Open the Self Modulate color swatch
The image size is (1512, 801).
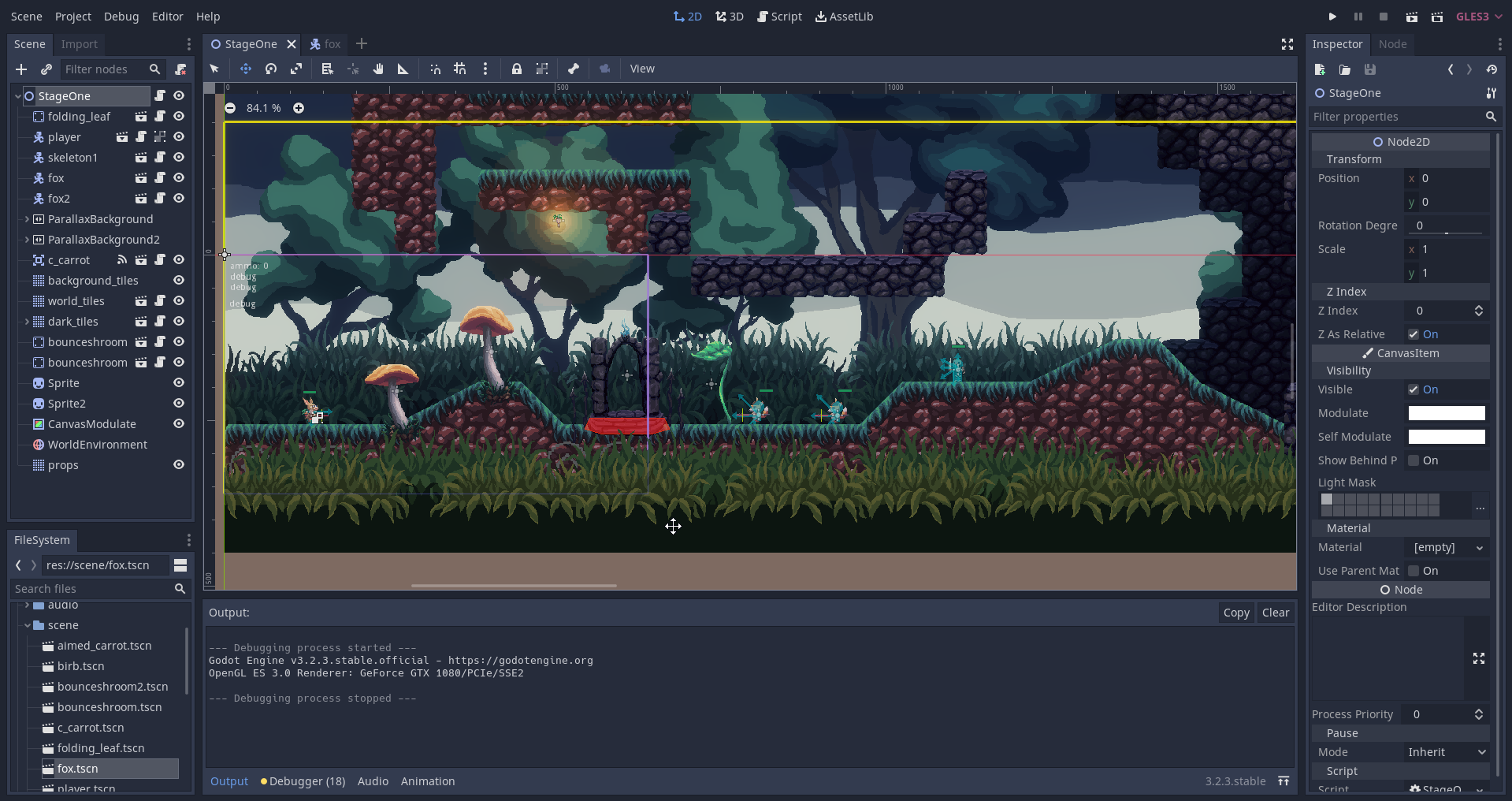1447,437
